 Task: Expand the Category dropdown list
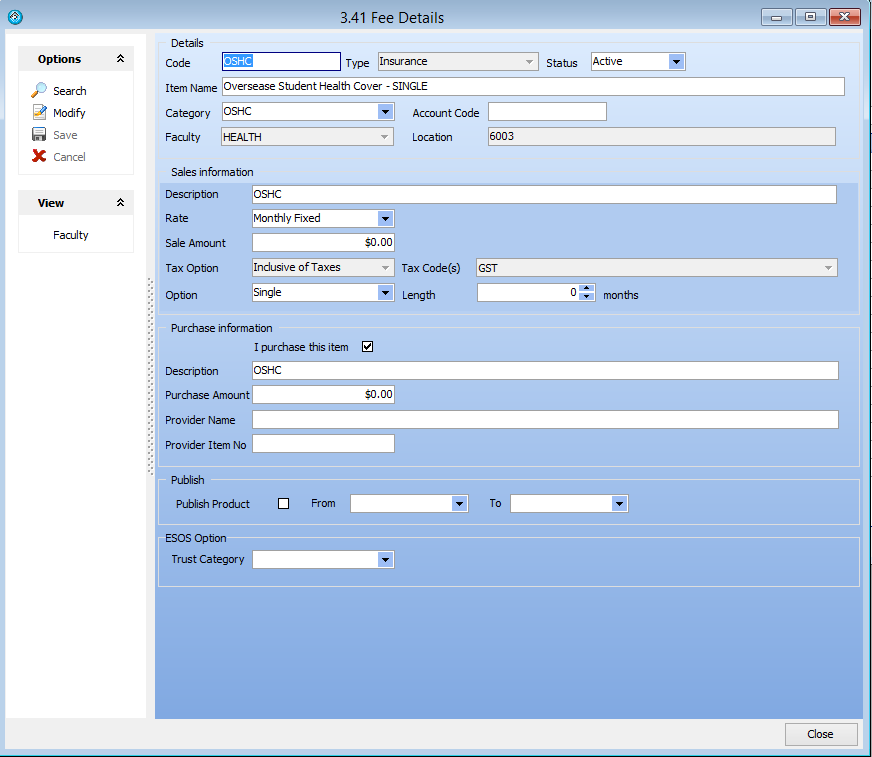[x=385, y=112]
